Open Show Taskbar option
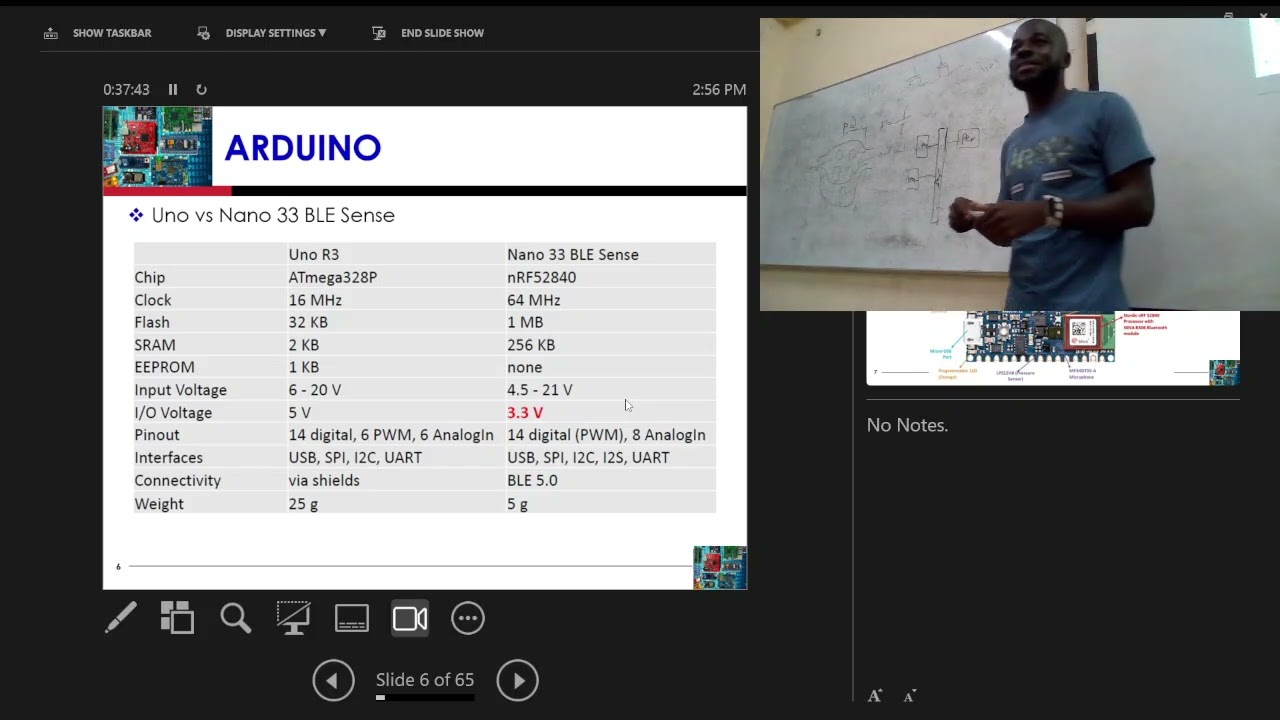This screenshot has width=1280, height=720. point(98,33)
